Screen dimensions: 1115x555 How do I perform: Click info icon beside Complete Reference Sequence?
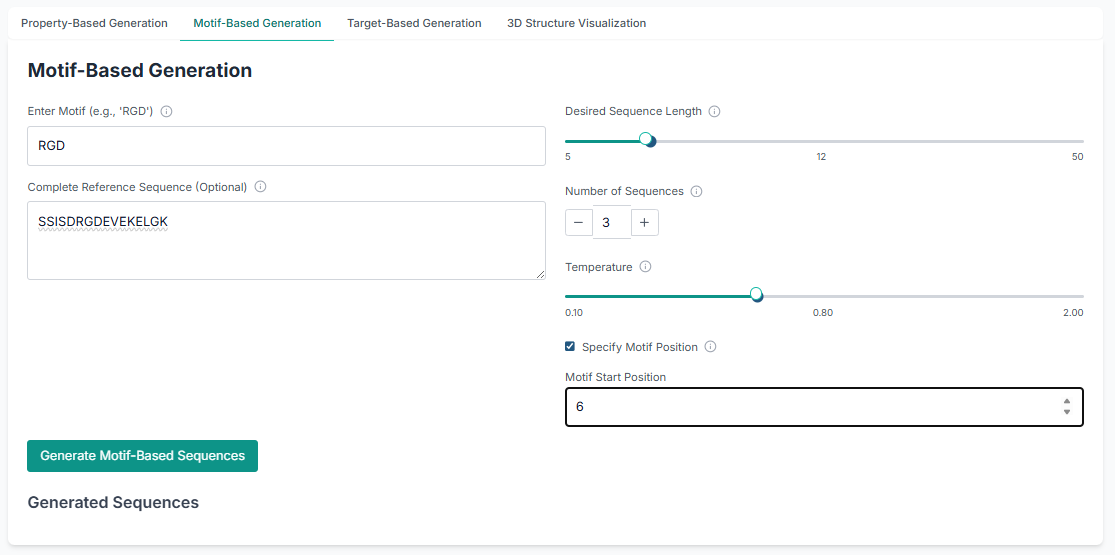pos(260,187)
